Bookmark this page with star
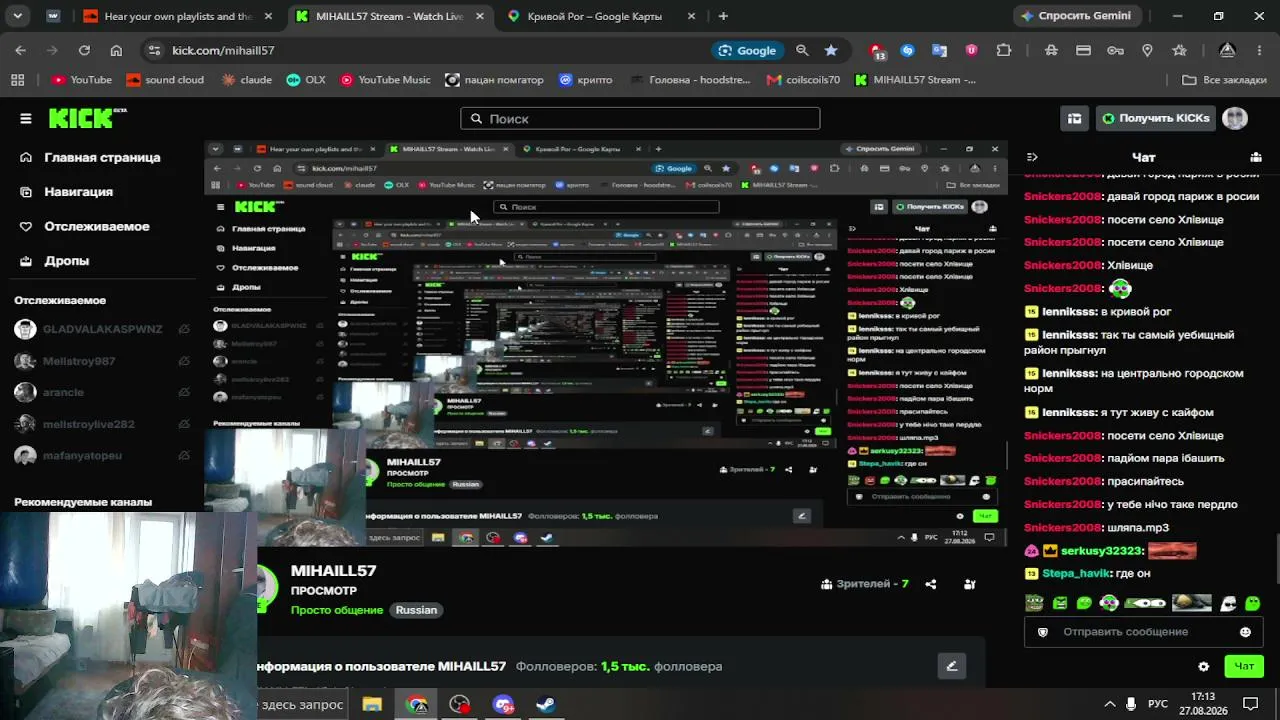This screenshot has width=1280, height=720. [x=831, y=50]
